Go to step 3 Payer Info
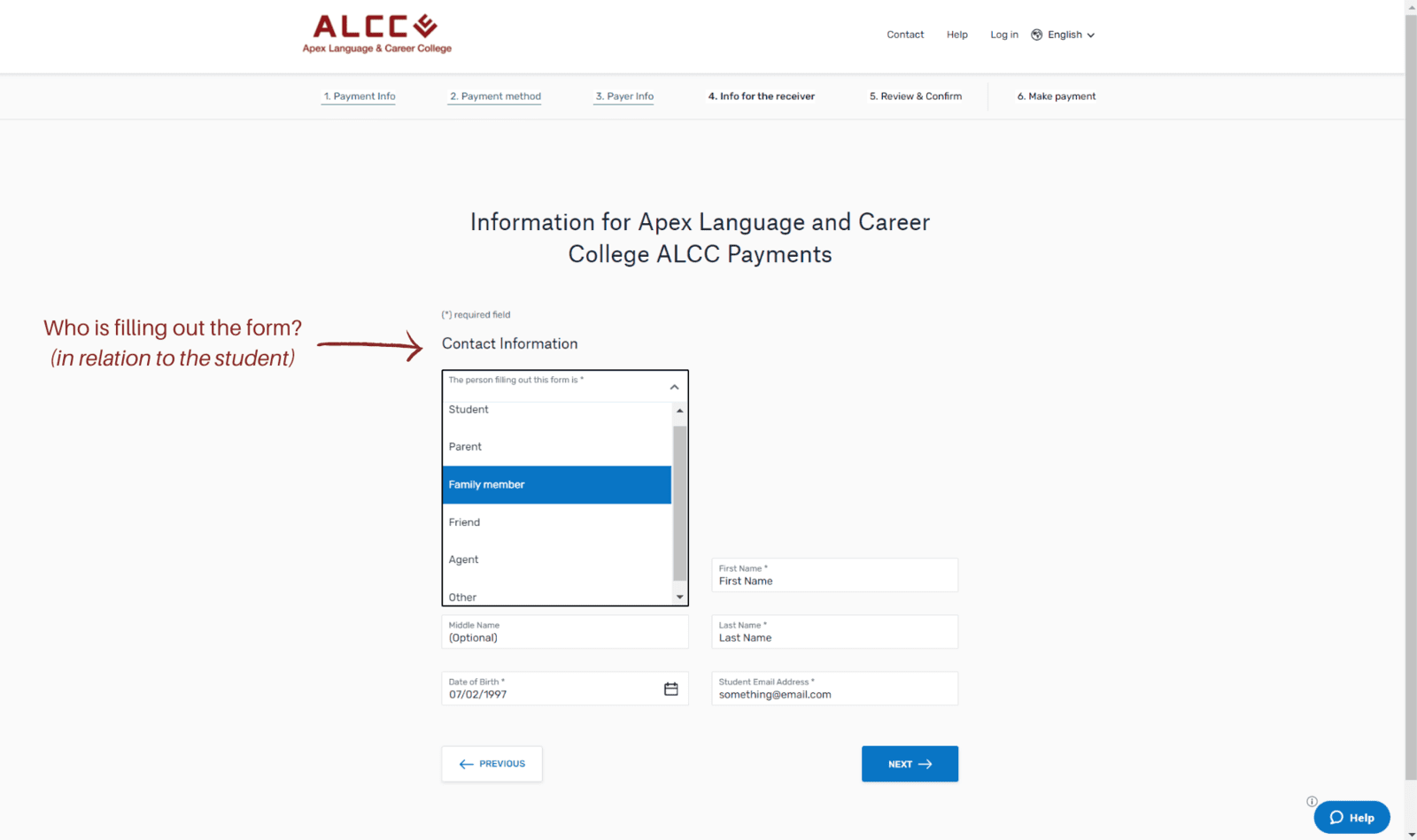The image size is (1417, 840). pos(624,96)
